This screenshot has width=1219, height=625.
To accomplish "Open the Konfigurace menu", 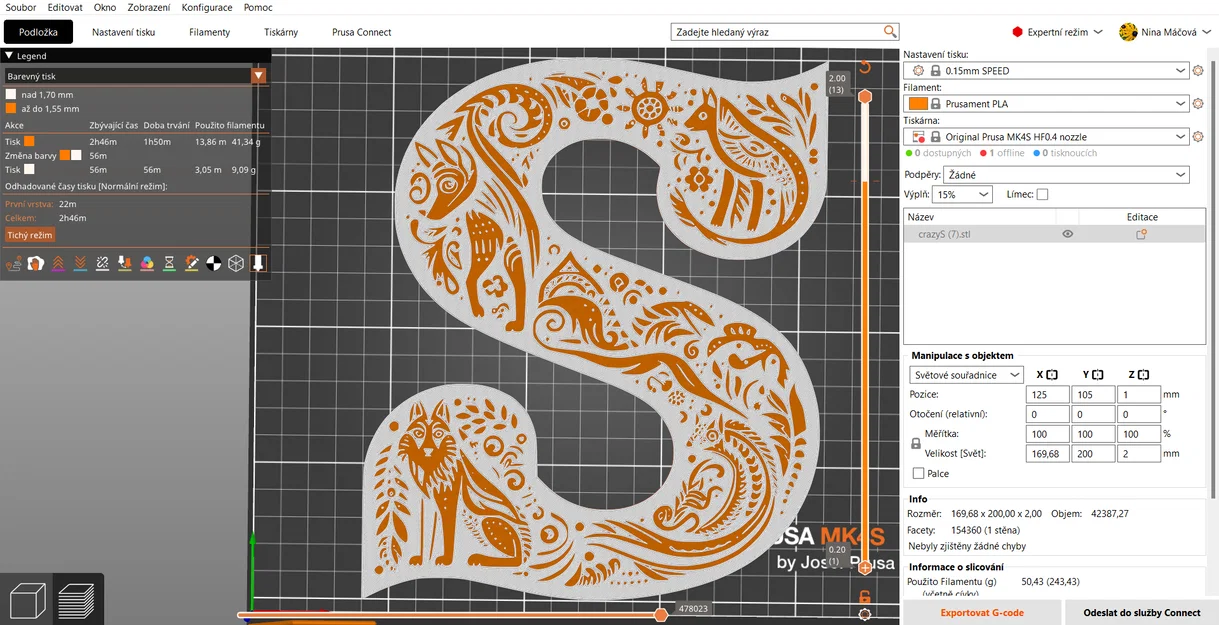I will (x=207, y=7).
